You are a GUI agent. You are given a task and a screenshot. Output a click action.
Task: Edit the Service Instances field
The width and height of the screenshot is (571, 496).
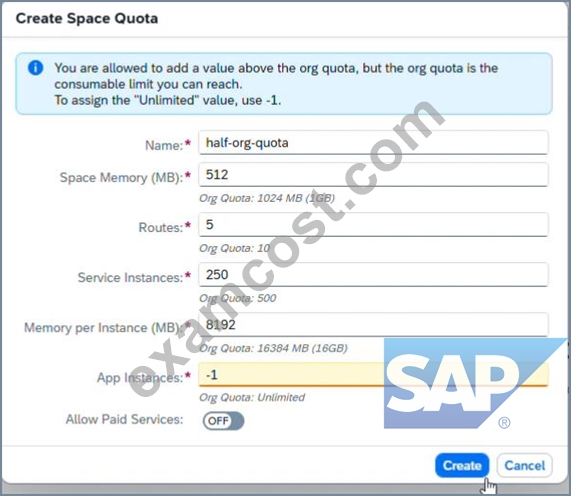[373, 275]
